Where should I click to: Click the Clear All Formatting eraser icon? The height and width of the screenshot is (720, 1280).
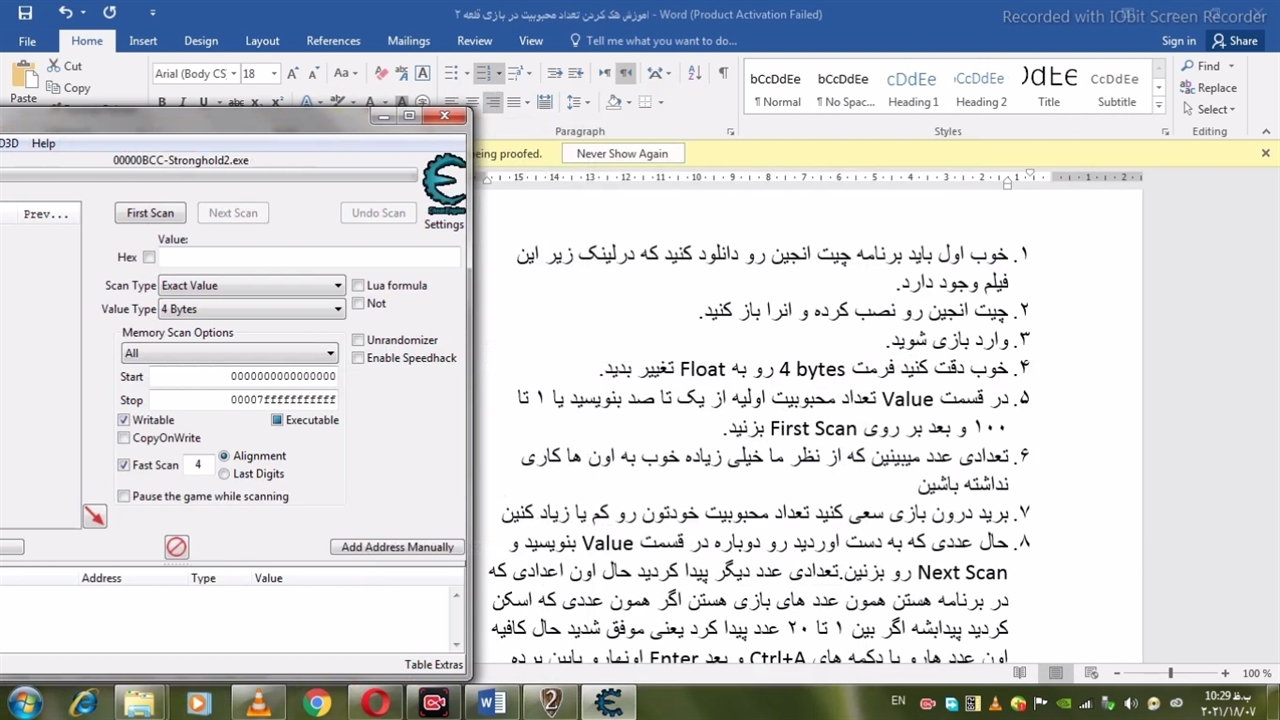tap(381, 73)
